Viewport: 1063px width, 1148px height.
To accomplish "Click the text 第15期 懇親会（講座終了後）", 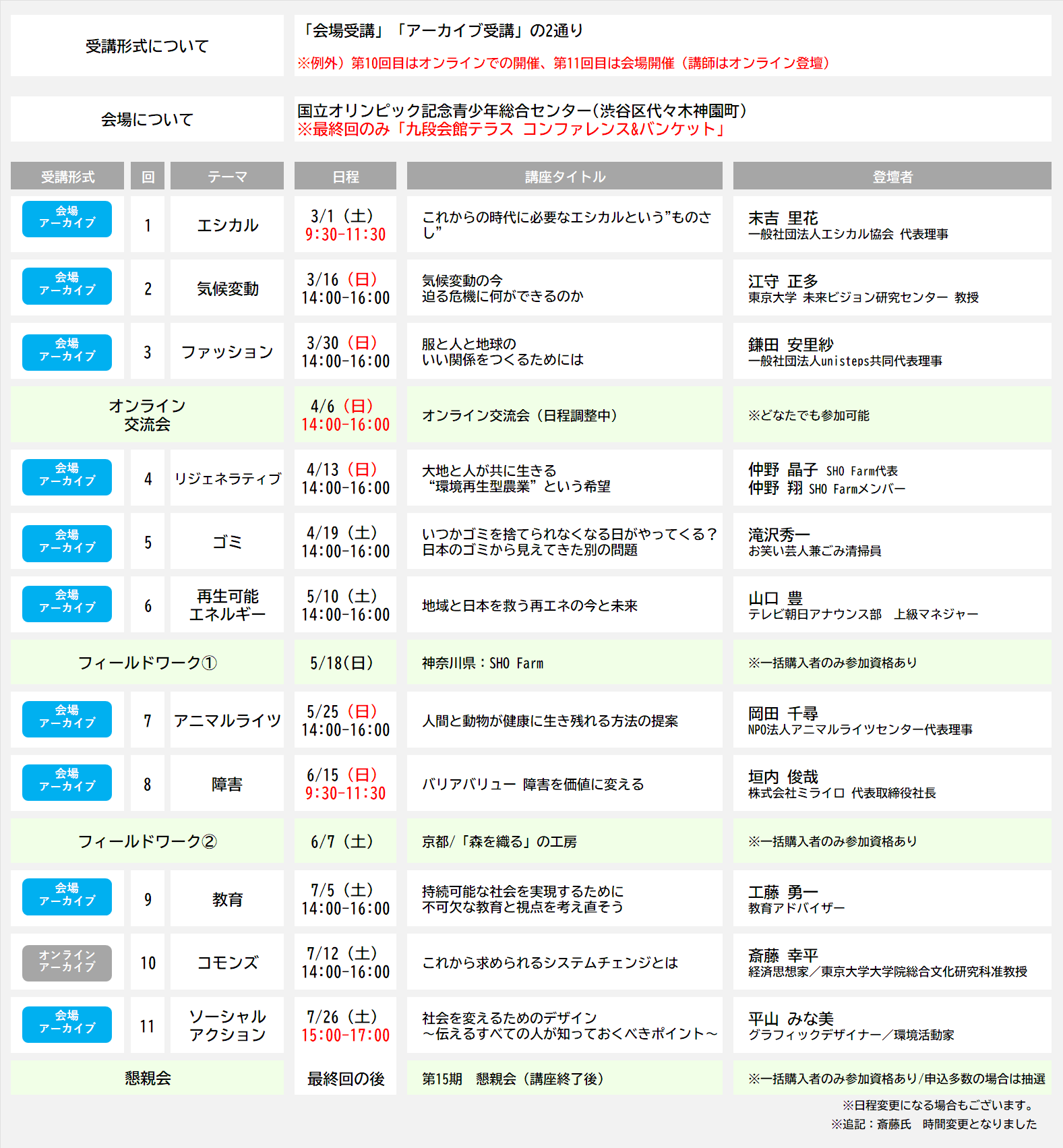I will 512,1079.
